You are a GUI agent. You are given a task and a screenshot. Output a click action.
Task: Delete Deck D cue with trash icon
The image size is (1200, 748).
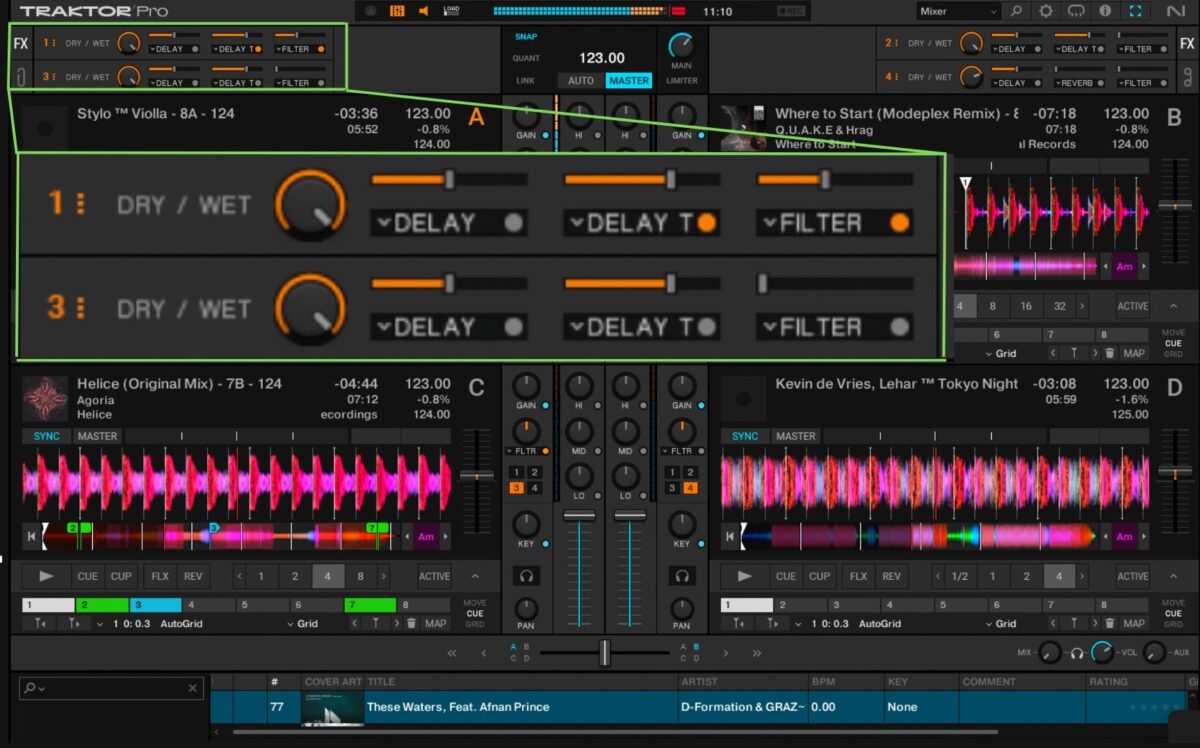point(1110,623)
